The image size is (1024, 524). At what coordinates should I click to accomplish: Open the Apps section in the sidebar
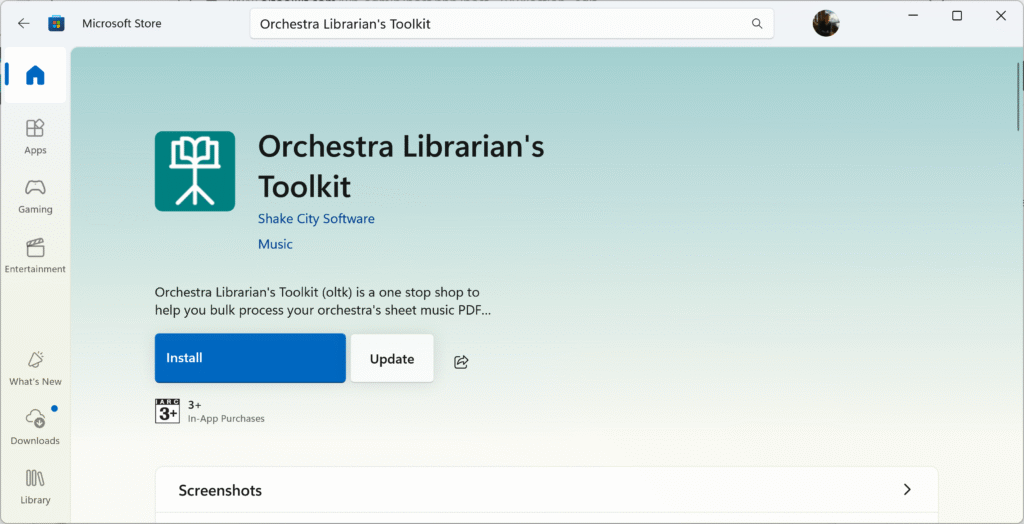(x=35, y=137)
